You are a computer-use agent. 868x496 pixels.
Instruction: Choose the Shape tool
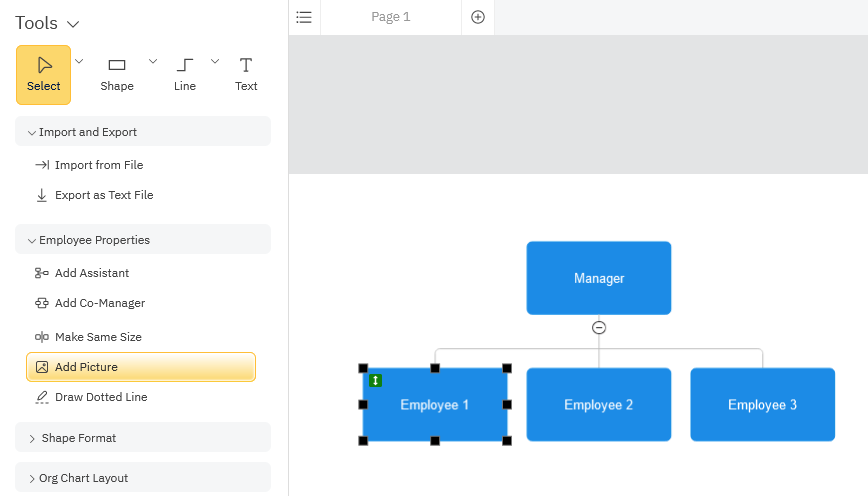[x=117, y=74]
